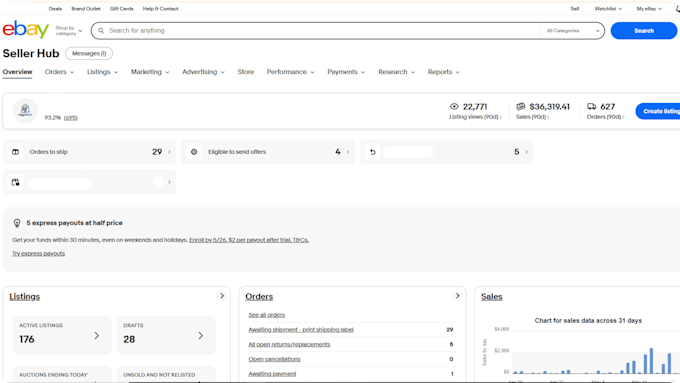Click the Eligible to send offers icon
This screenshot has height=383, width=680.
[194, 152]
